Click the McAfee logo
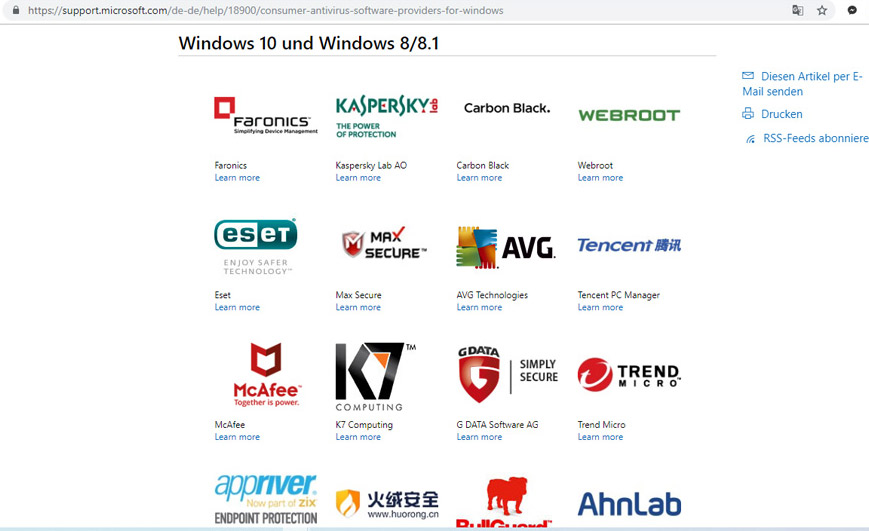The image size is (869, 531). pyautogui.click(x=267, y=374)
